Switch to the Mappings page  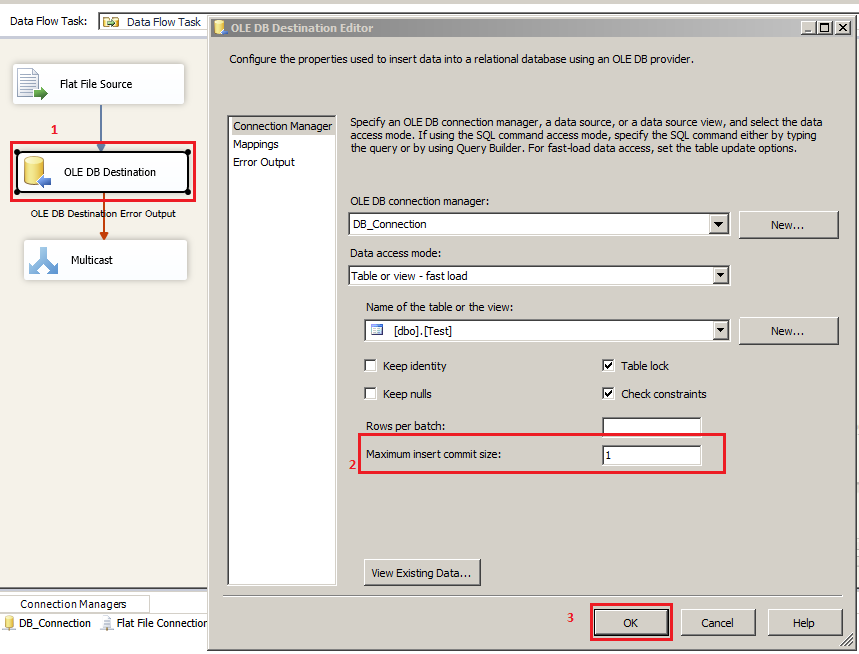tap(254, 143)
